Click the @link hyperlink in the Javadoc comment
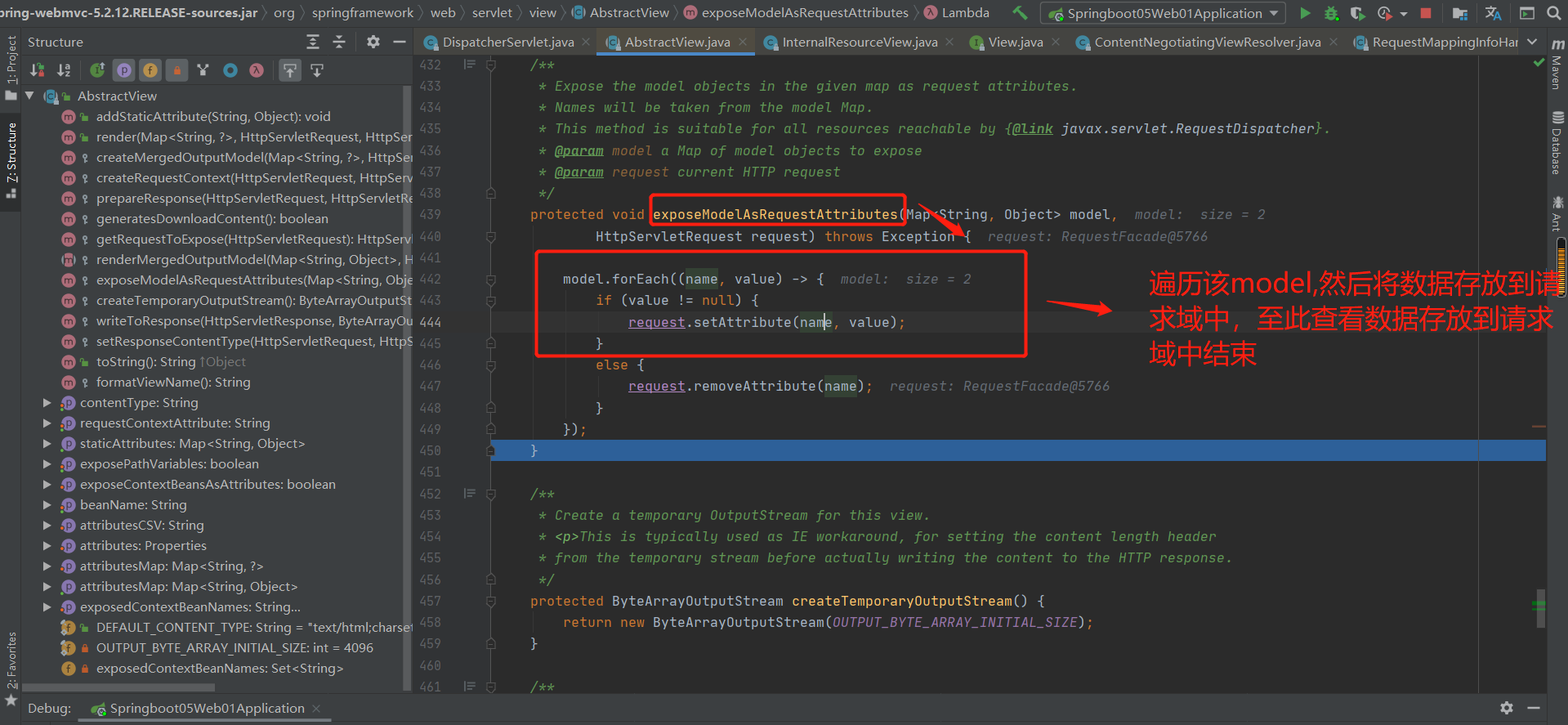The width and height of the screenshot is (1568, 725). [x=1033, y=128]
